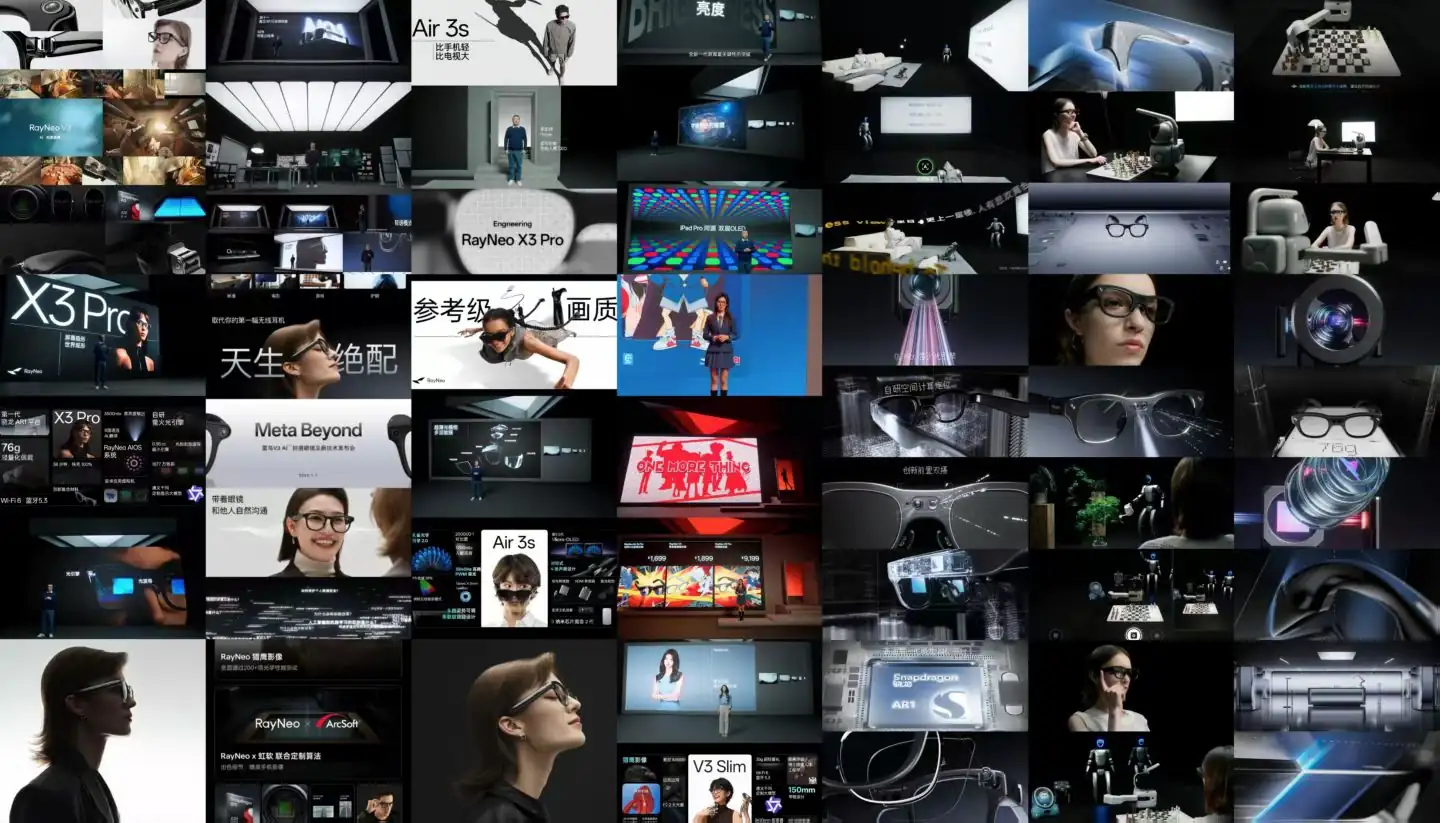This screenshot has width=1440, height=823.
Task: Open the woman touching her glasses temple thumbnail
Action: (1130, 686)
